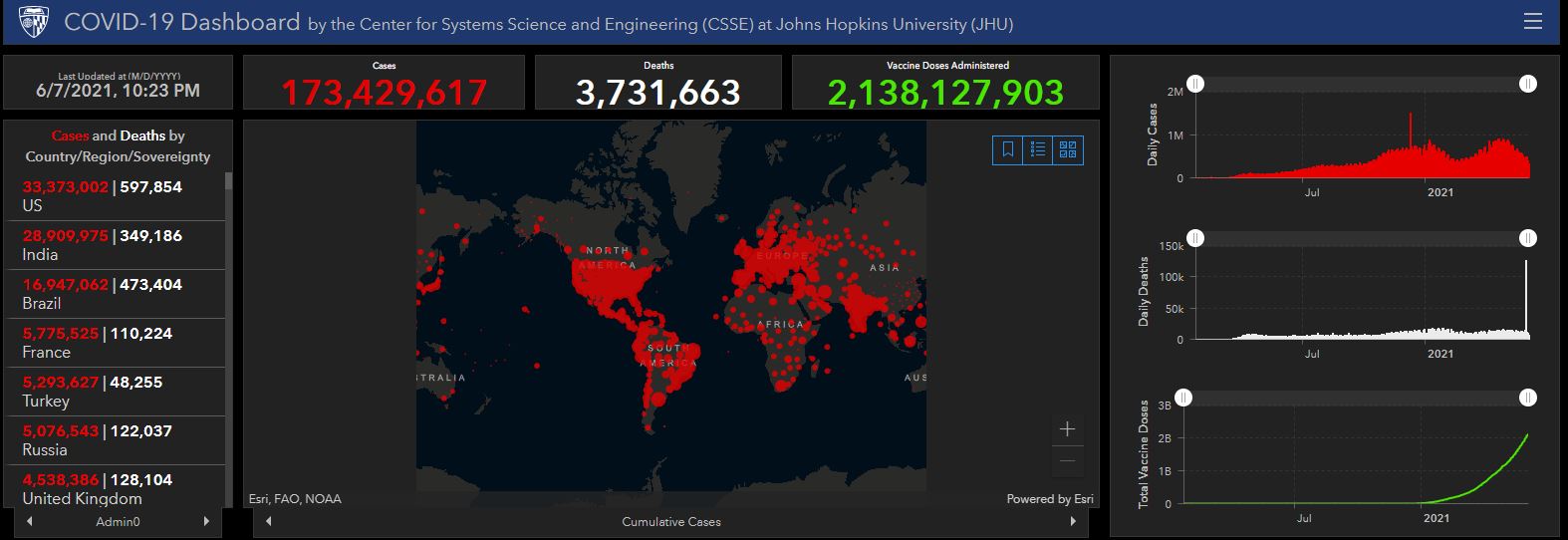Click Total Vaccine Doses left range handle

[x=1182, y=398]
